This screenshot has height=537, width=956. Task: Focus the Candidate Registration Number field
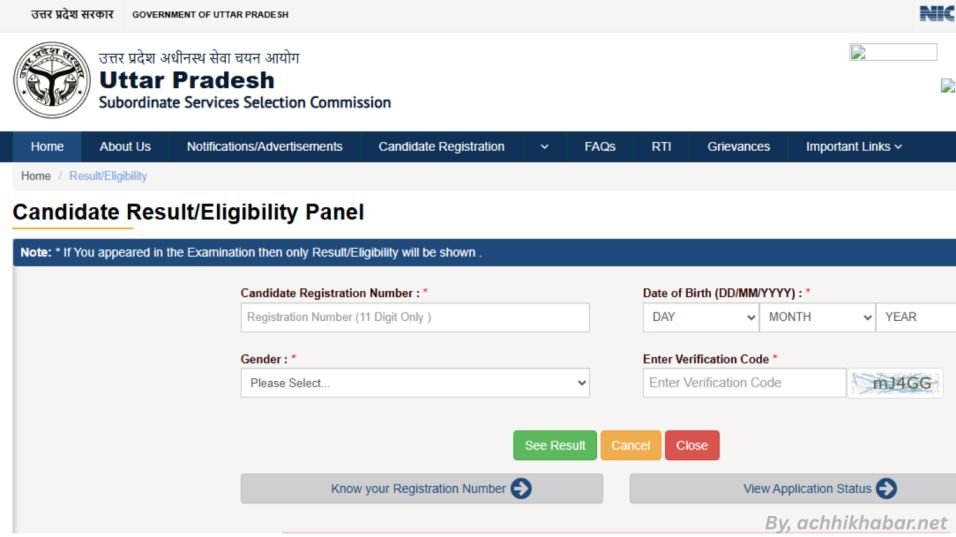(x=415, y=317)
